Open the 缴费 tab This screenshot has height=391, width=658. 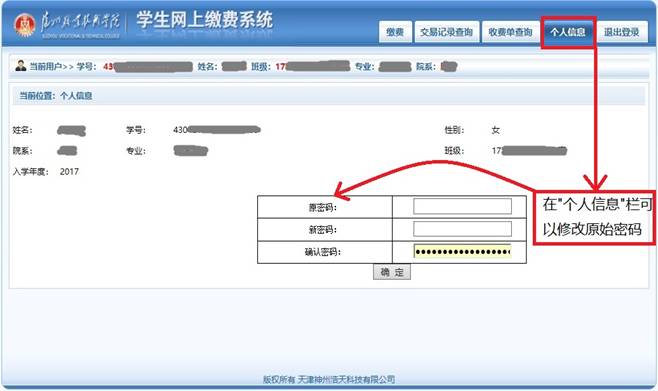(395, 32)
